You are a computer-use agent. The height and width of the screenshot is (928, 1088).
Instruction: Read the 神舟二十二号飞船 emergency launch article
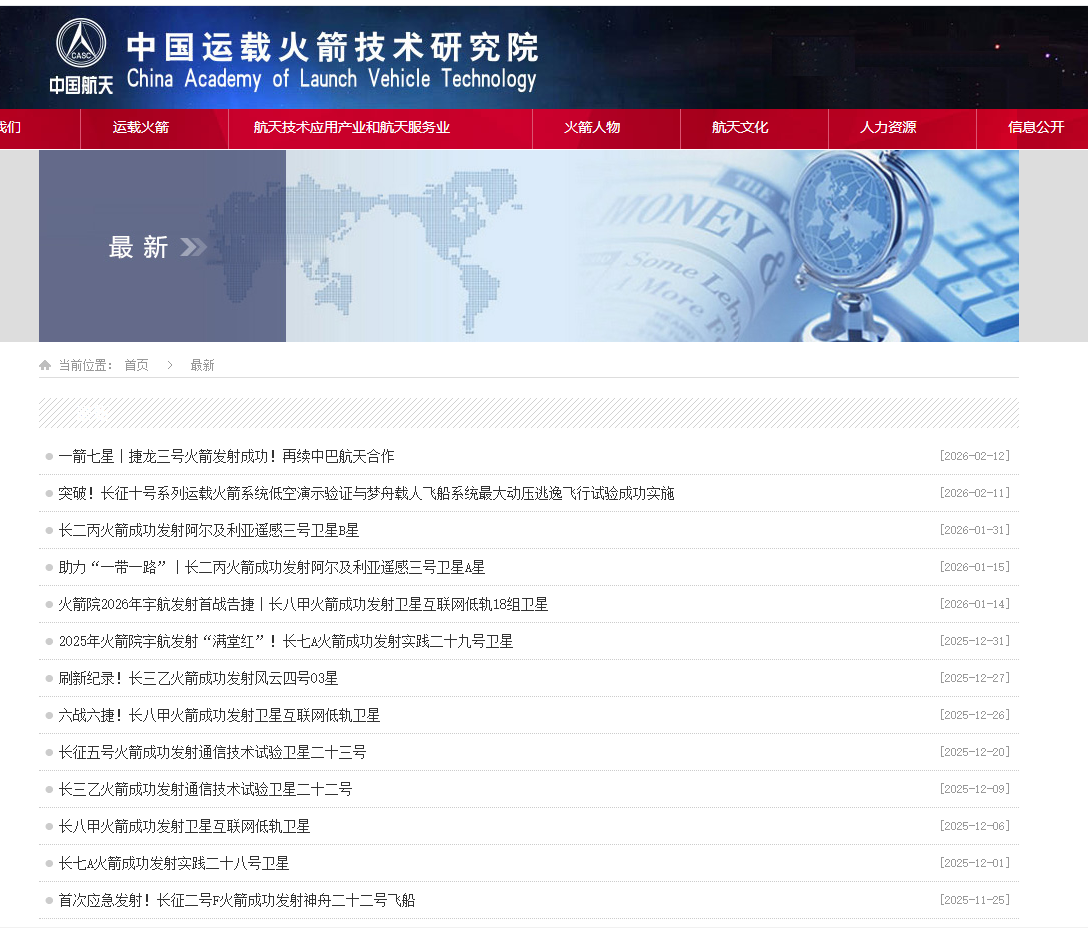click(236, 900)
